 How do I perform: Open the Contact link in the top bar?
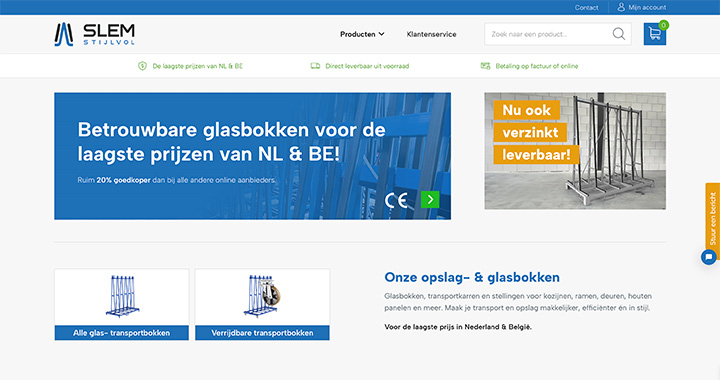click(586, 7)
